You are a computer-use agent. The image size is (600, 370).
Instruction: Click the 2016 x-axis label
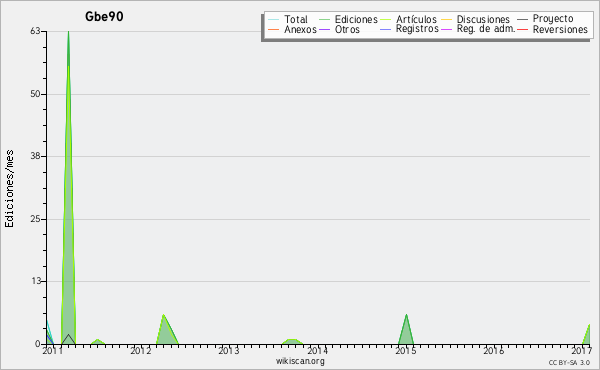pyautogui.click(x=493, y=350)
